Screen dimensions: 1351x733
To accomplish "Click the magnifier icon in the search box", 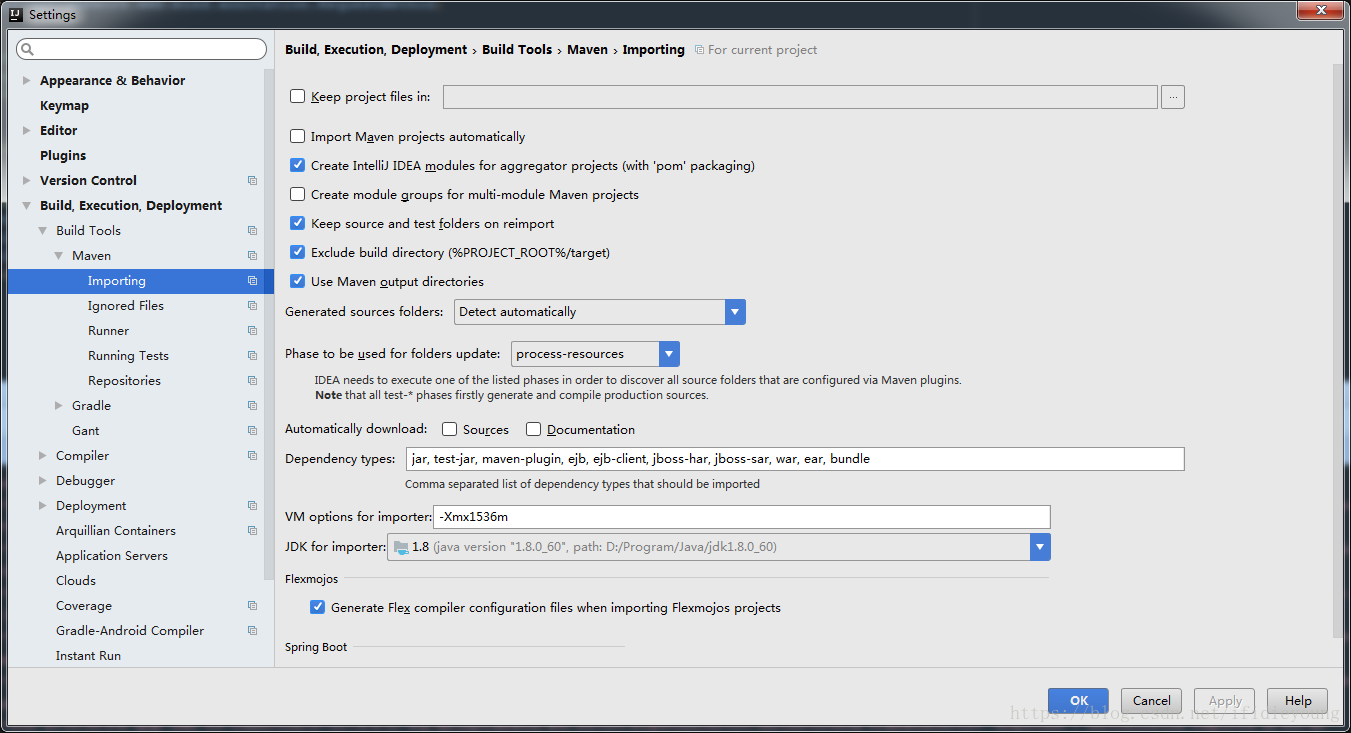I will tap(27, 49).
